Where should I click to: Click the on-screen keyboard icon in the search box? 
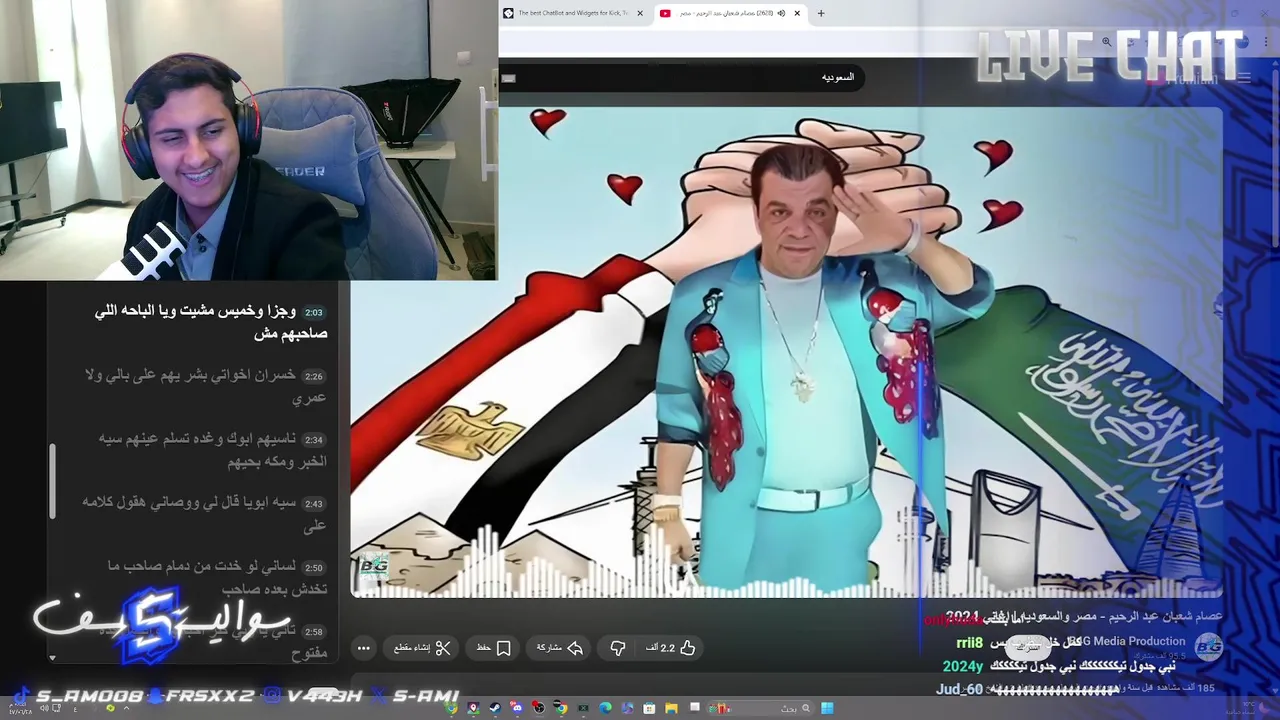click(x=508, y=77)
